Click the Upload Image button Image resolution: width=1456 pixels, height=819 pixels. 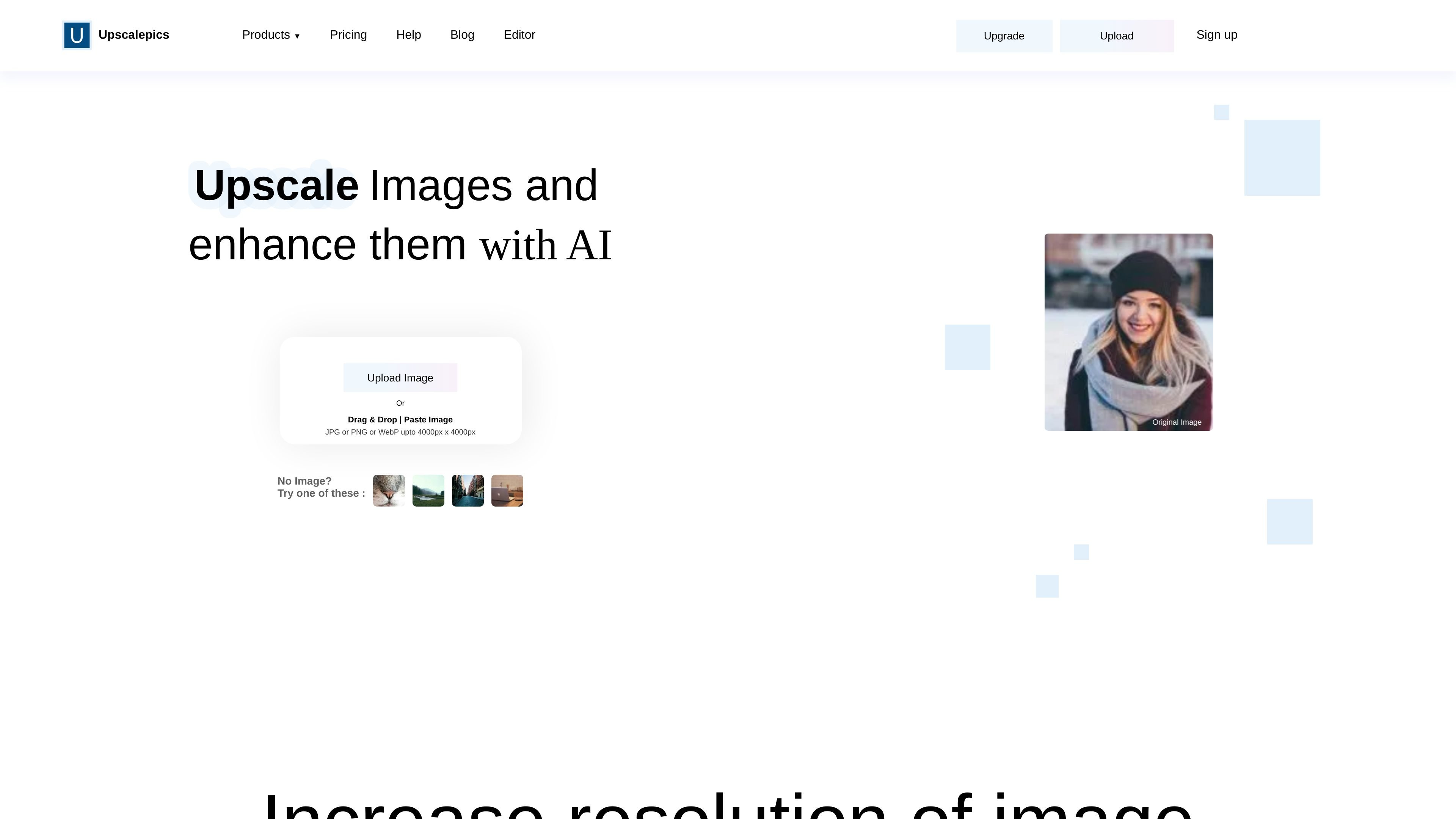400,378
